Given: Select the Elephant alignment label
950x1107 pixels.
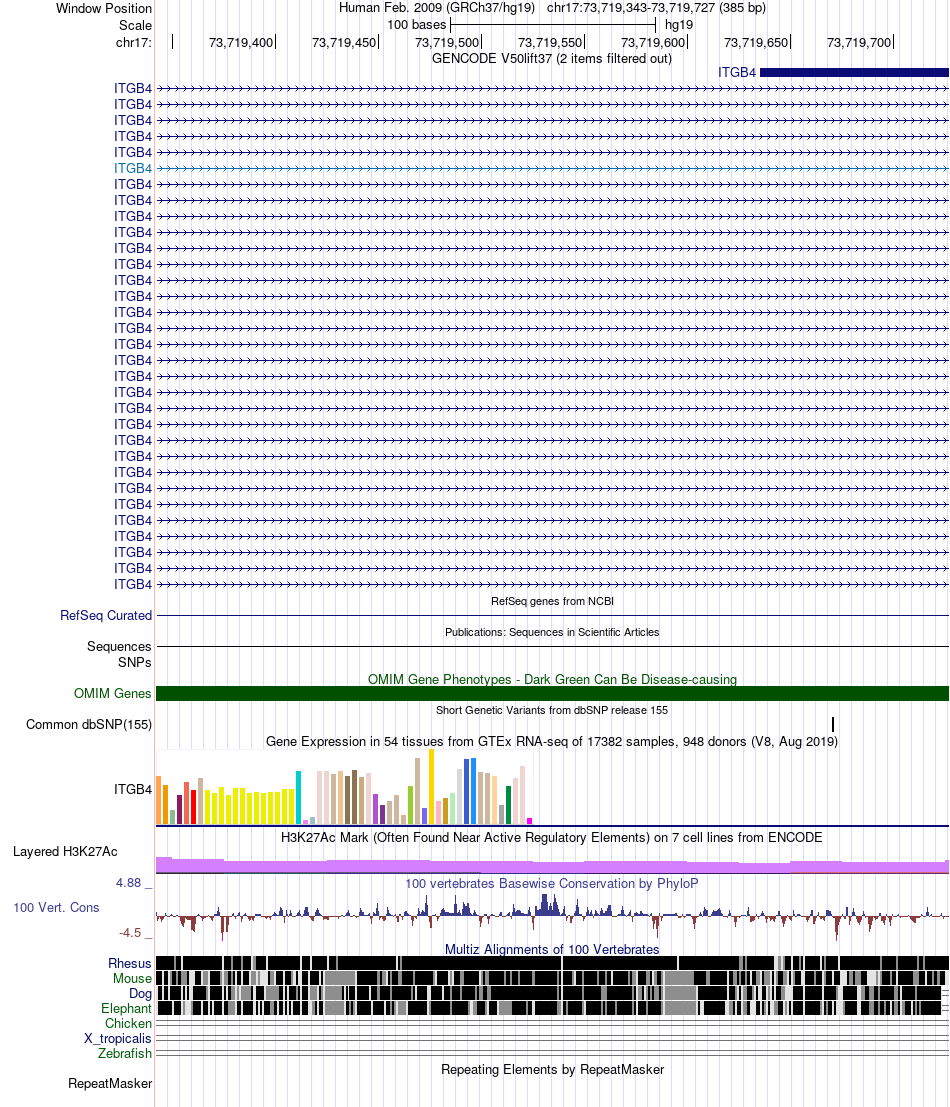Looking at the screenshot, I should coord(126,1008).
